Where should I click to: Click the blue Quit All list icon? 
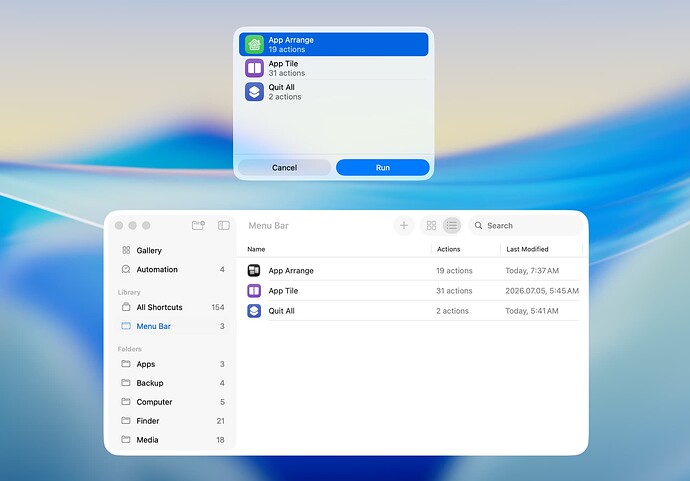[x=254, y=311]
